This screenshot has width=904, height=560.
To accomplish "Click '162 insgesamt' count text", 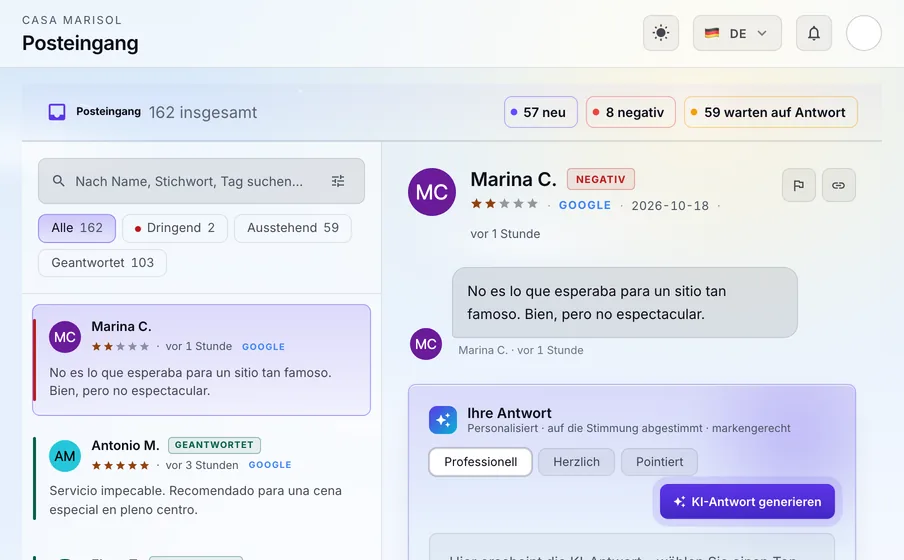I will 203,112.
